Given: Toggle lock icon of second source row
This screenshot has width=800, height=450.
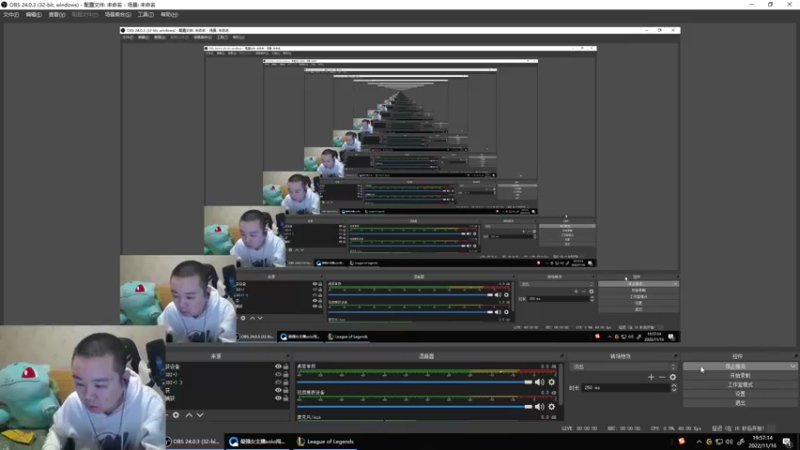Looking at the screenshot, I should [x=286, y=374].
